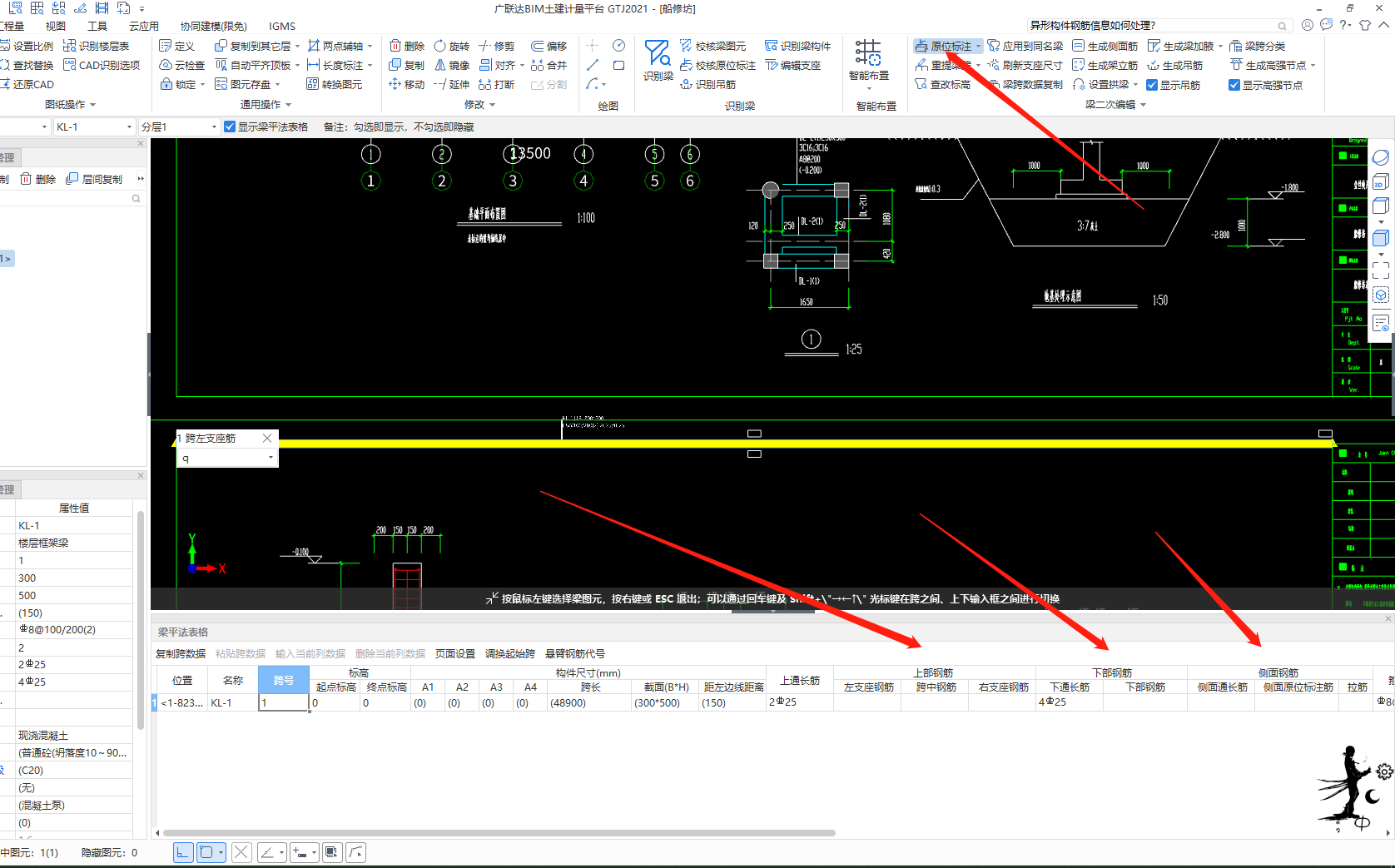Click the 跨号 column header
Viewport: 1395px width, 868px height.
(283, 680)
